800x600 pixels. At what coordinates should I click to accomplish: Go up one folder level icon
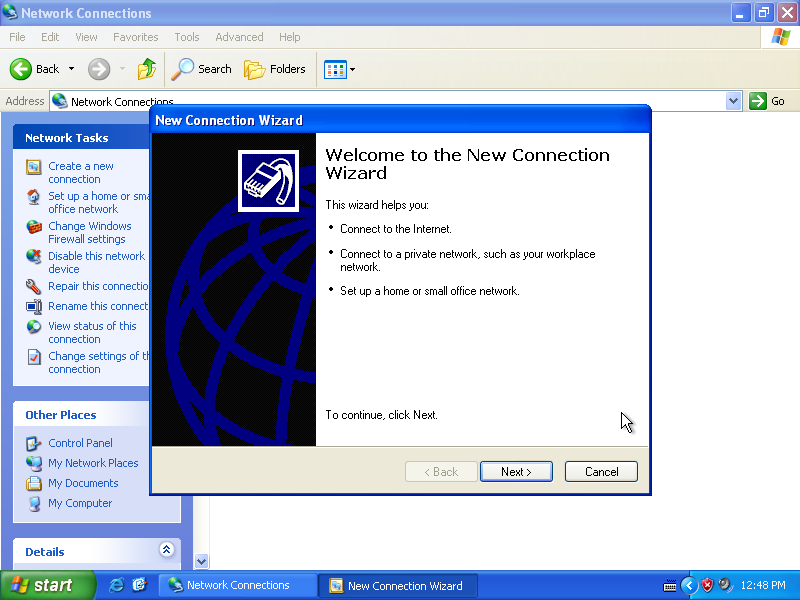coord(147,69)
